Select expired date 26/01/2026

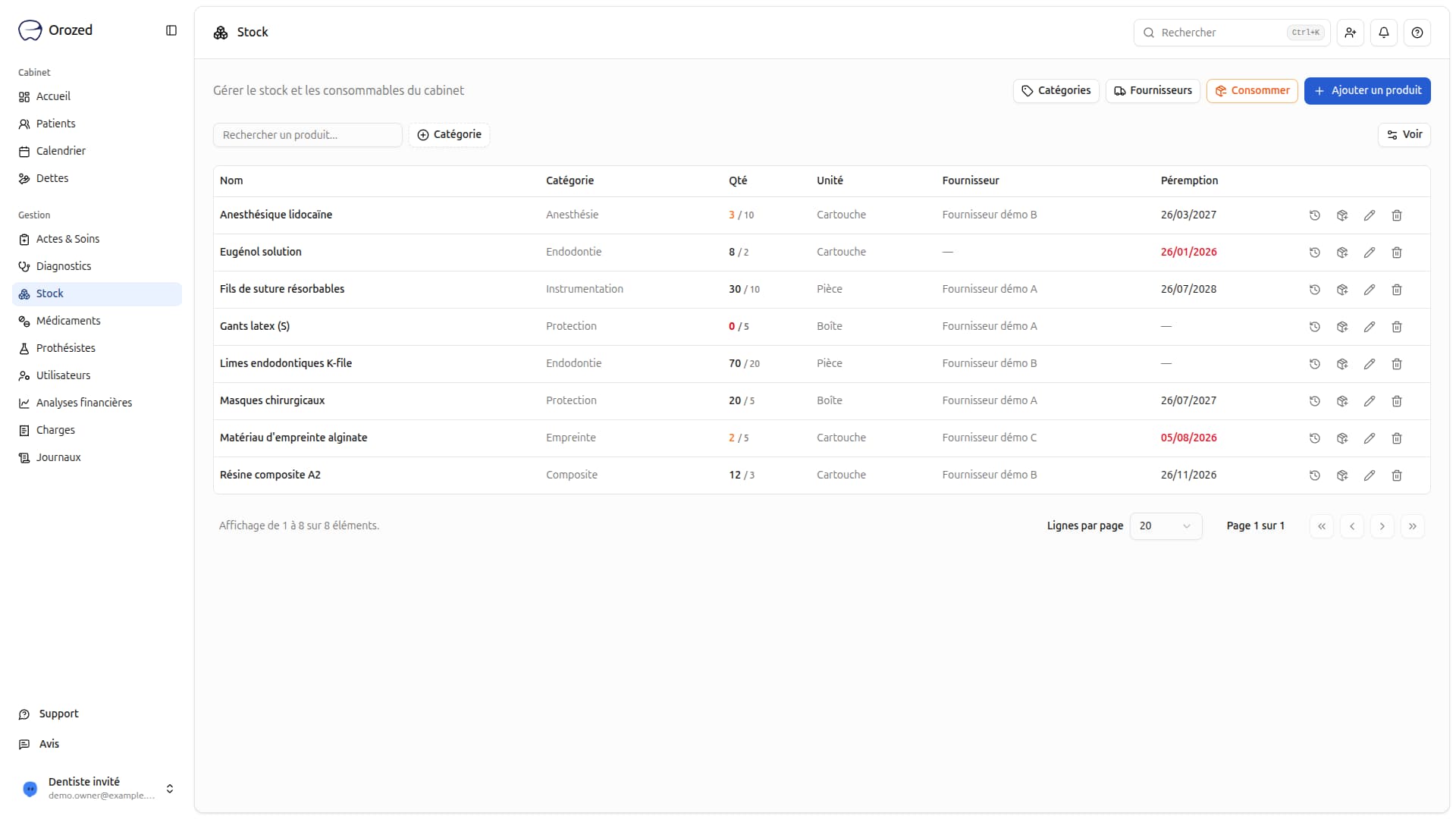1188,253
